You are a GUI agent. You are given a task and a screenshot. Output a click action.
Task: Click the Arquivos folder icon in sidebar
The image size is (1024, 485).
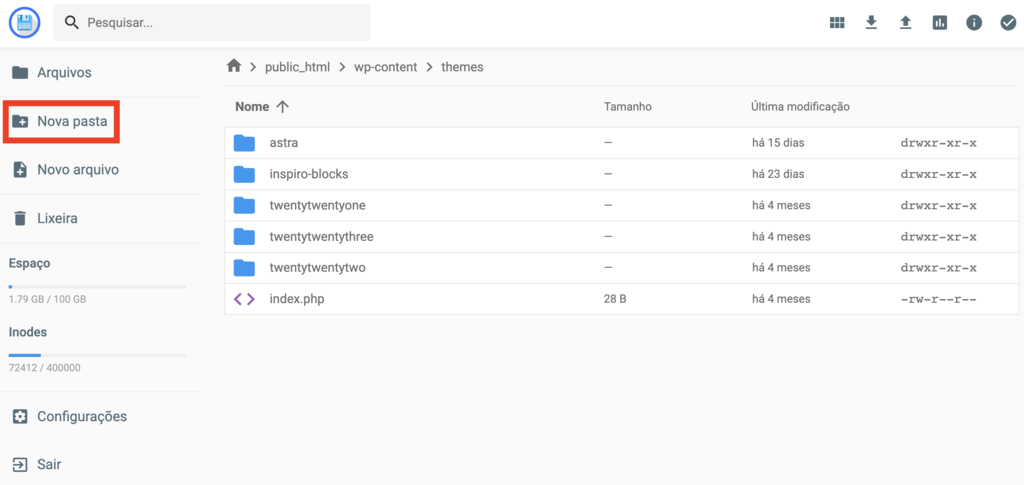click(x=20, y=72)
